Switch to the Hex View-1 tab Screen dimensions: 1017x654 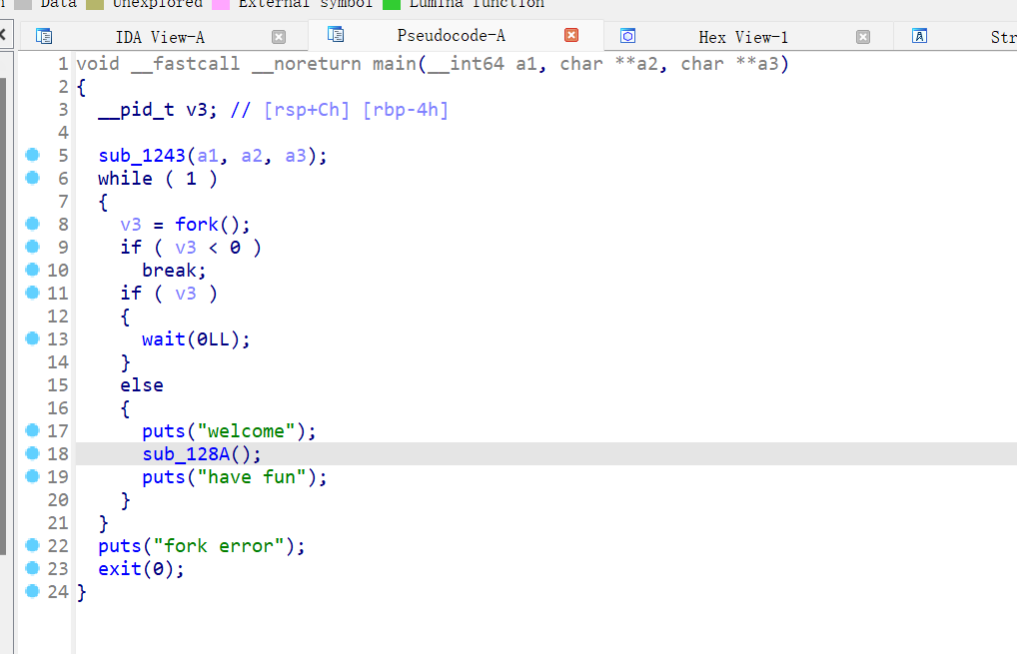[743, 37]
